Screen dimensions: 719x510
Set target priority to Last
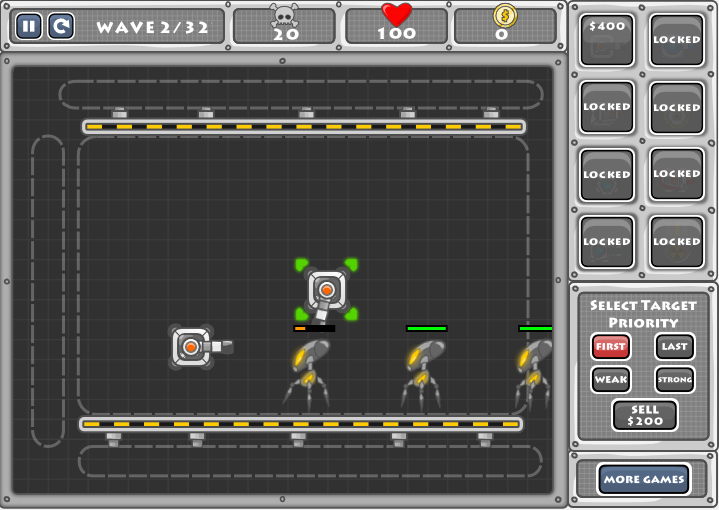coord(675,346)
